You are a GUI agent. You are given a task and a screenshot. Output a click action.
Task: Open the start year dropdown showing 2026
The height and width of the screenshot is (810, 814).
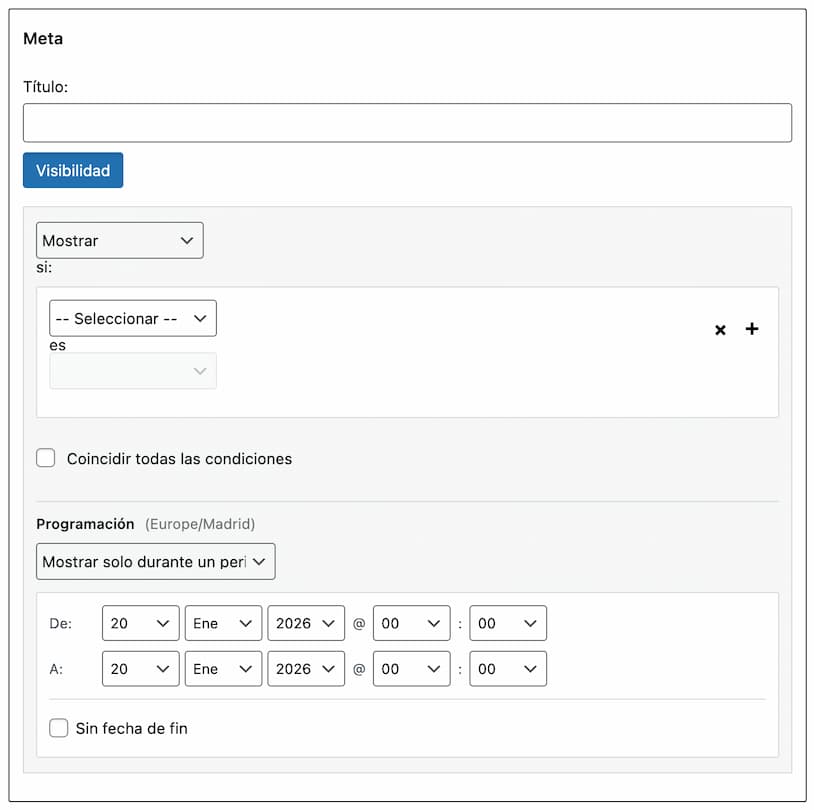(x=306, y=622)
